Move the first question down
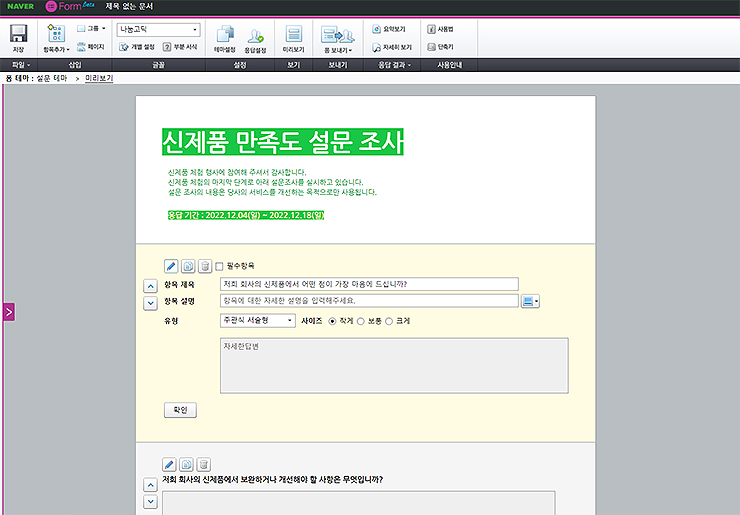The image size is (740, 515). coord(150,303)
